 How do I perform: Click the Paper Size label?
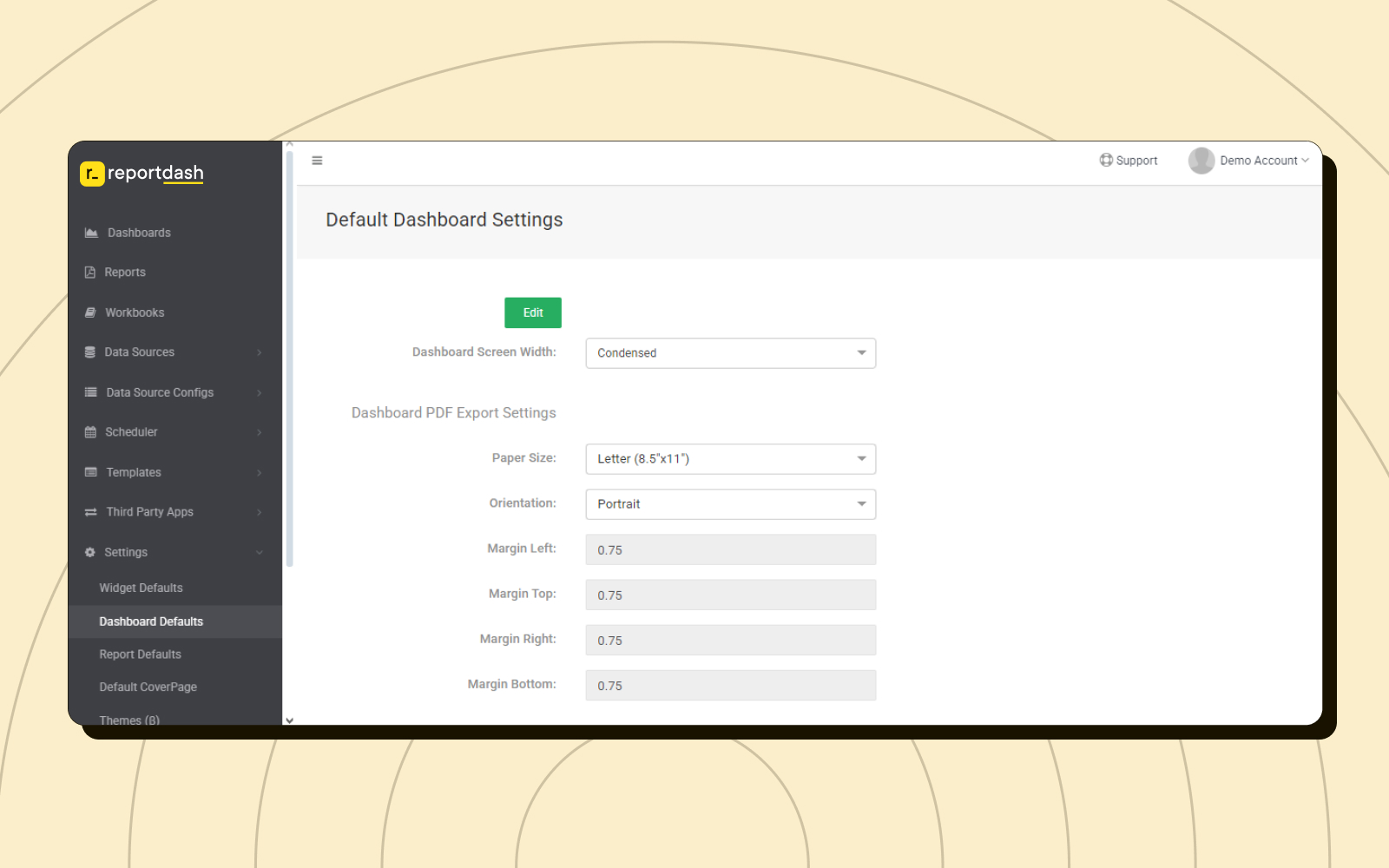pyautogui.click(x=524, y=458)
